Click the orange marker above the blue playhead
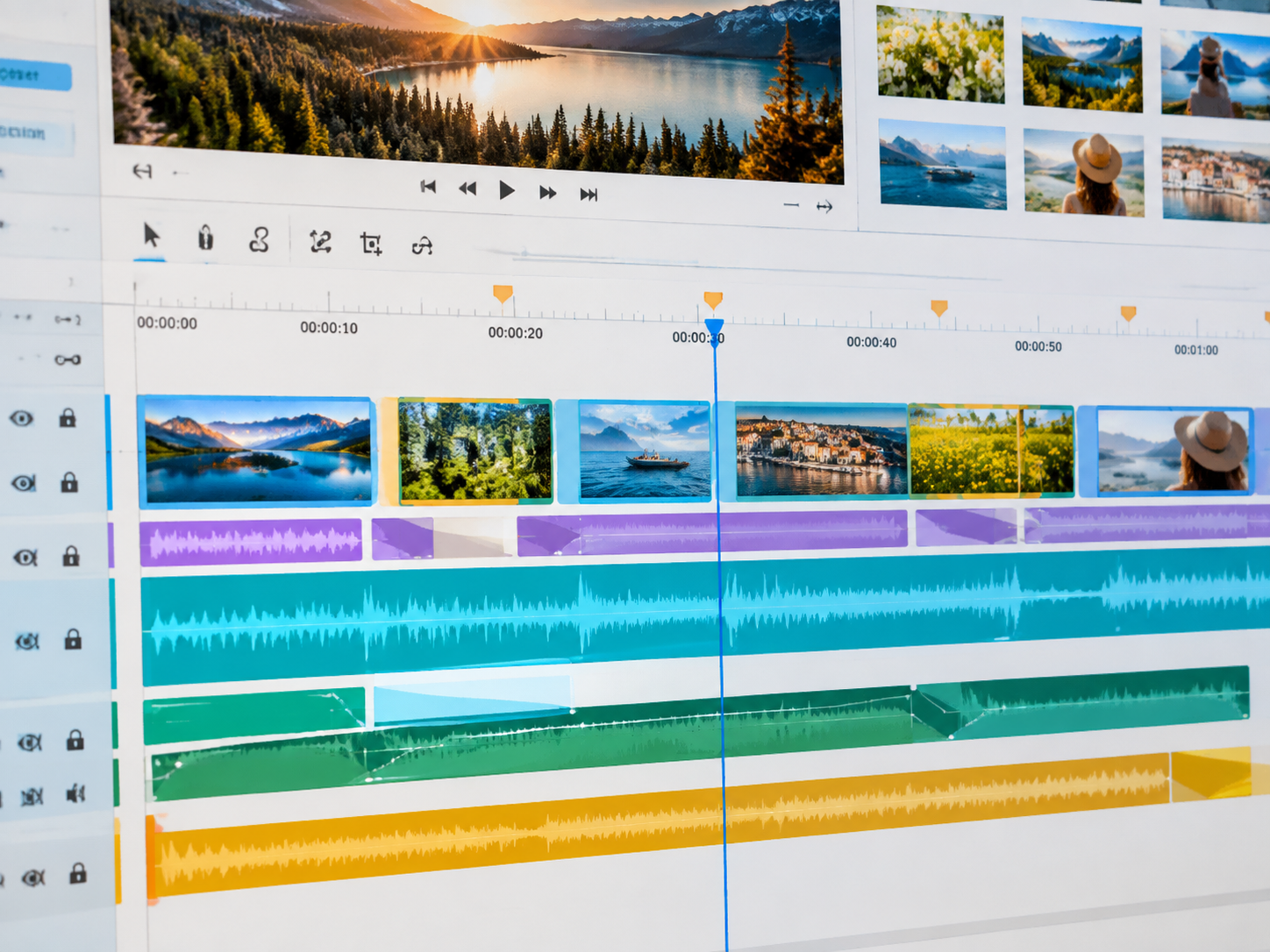Viewport: 1270px width, 952px height. tap(713, 301)
